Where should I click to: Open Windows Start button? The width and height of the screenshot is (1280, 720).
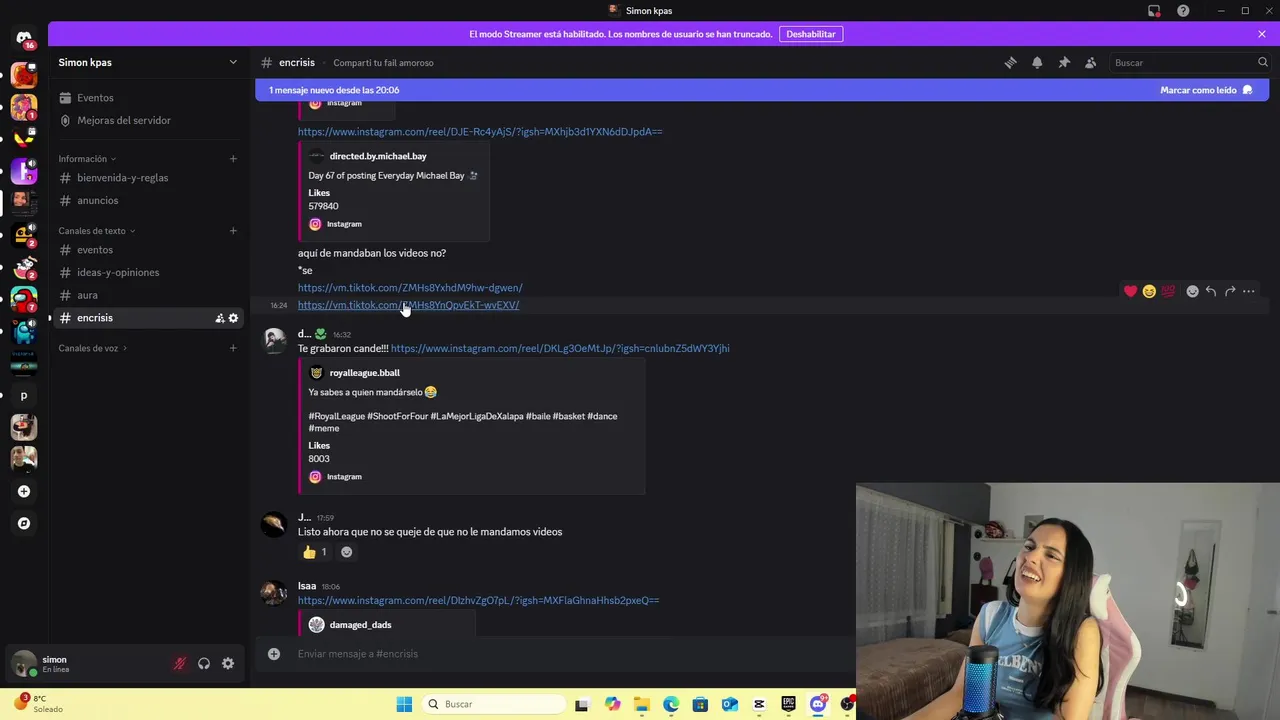coord(404,704)
